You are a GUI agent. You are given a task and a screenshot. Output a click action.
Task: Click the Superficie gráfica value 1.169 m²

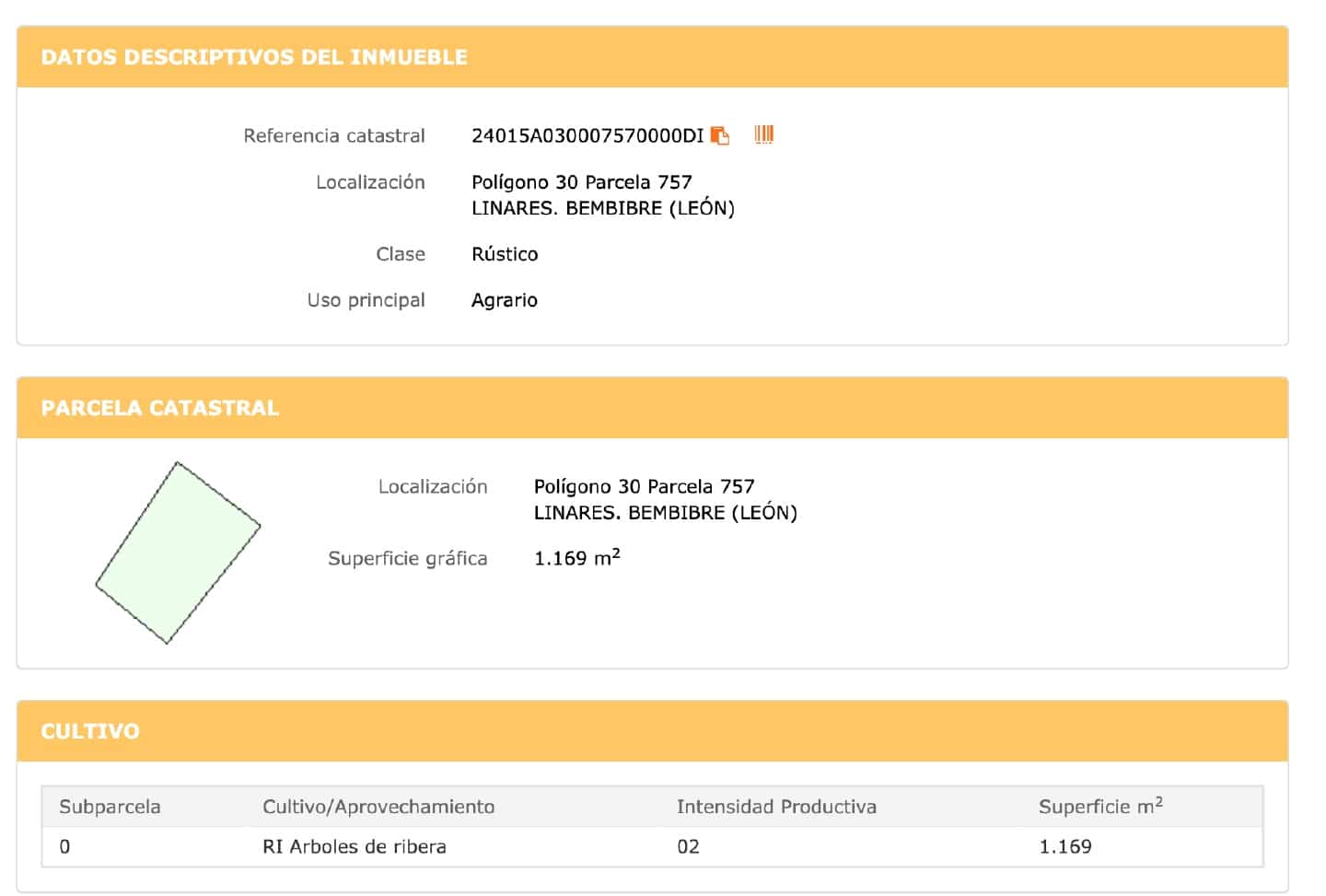(x=576, y=558)
